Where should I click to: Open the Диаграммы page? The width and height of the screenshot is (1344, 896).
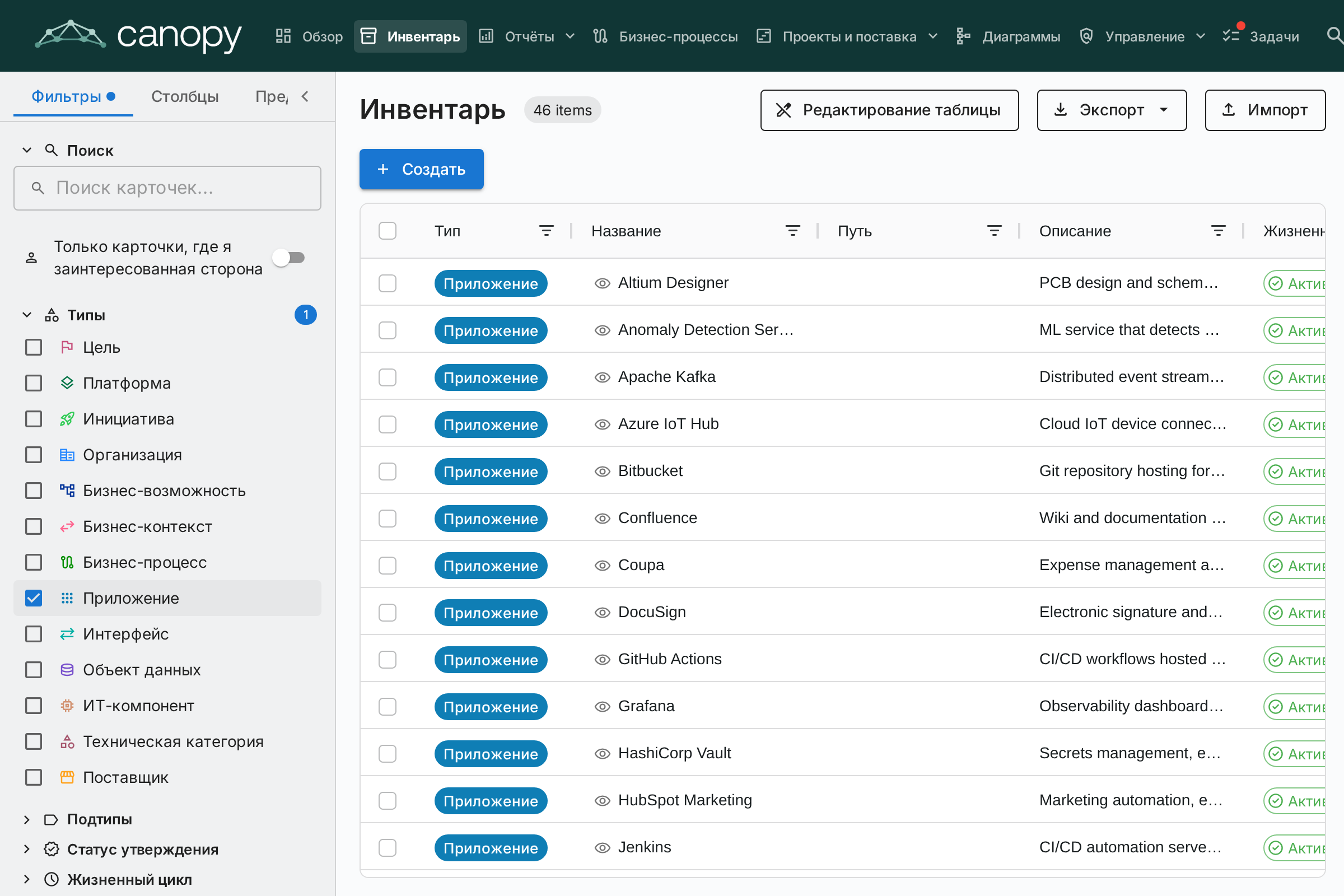(x=1009, y=36)
